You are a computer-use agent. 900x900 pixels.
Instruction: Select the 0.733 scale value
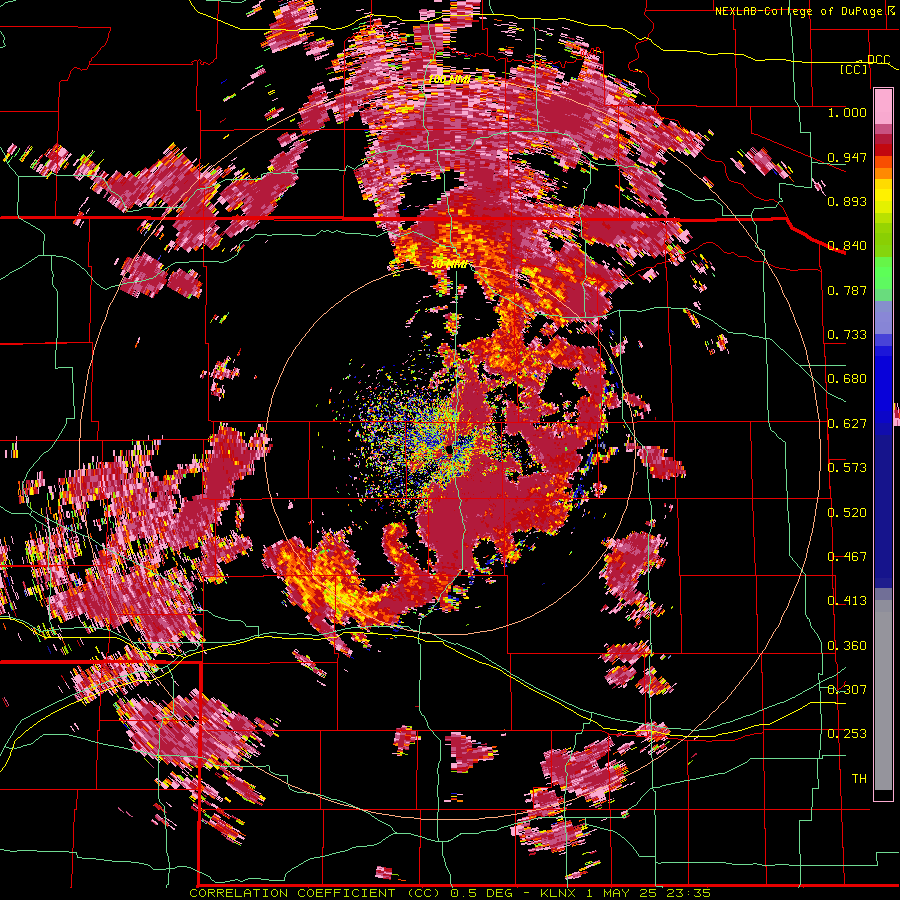click(847, 335)
